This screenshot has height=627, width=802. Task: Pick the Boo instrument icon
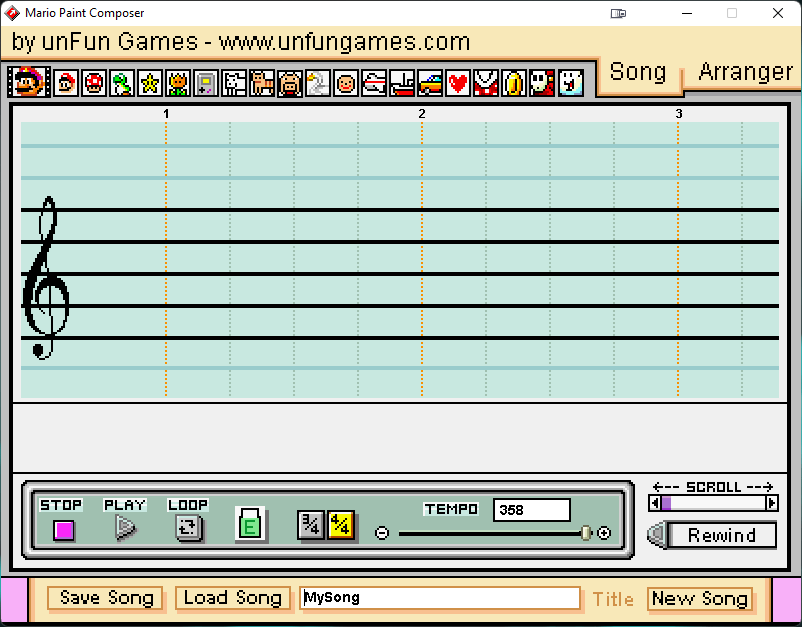pos(569,83)
